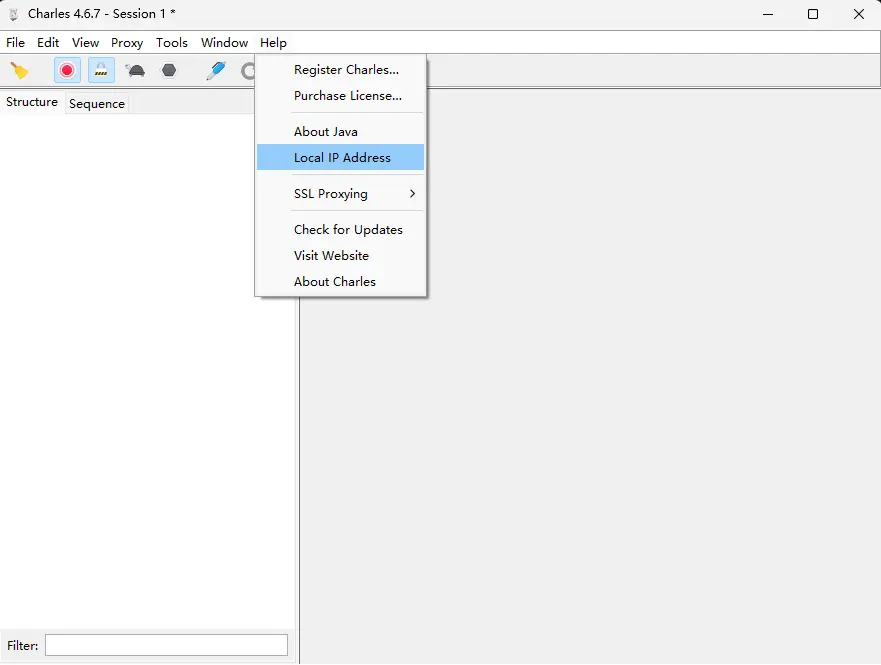
Task: Open the Edit menu
Action: point(48,43)
